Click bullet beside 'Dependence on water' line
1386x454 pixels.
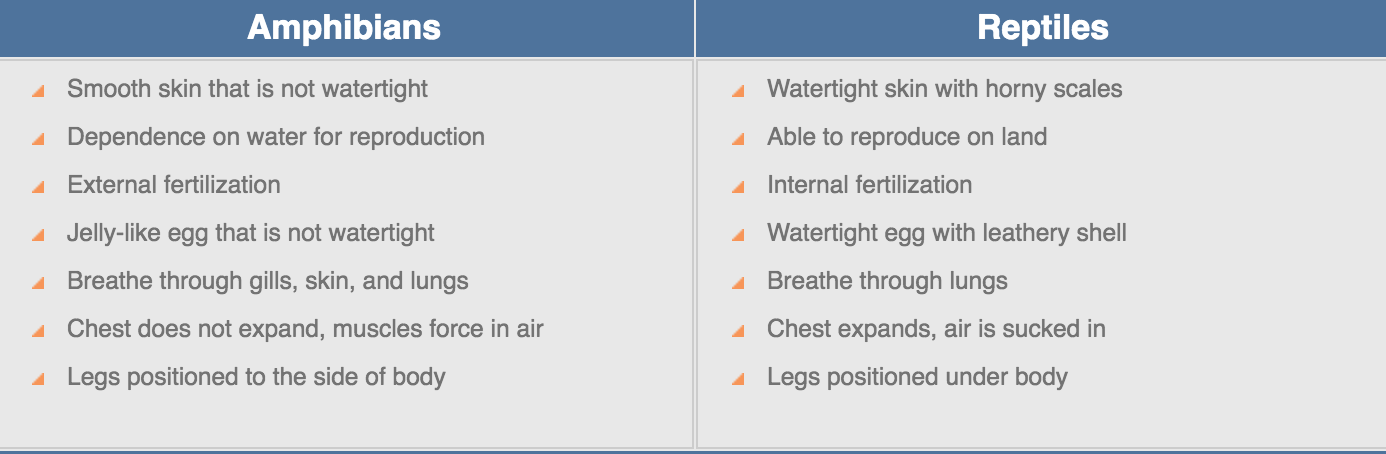(39, 139)
